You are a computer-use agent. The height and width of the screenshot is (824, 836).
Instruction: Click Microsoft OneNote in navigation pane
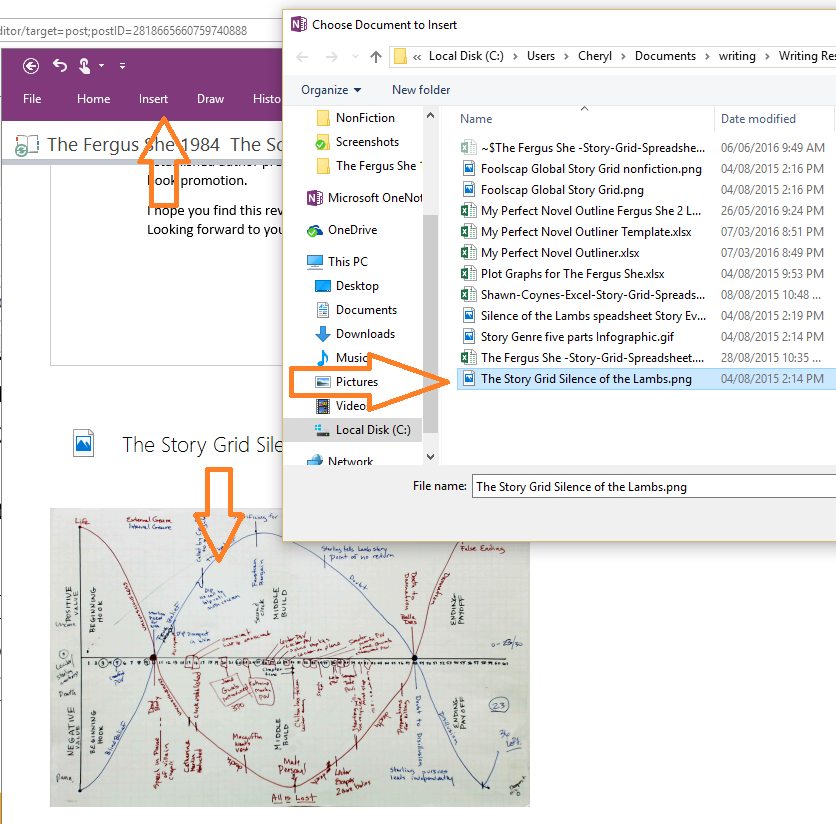coord(365,198)
